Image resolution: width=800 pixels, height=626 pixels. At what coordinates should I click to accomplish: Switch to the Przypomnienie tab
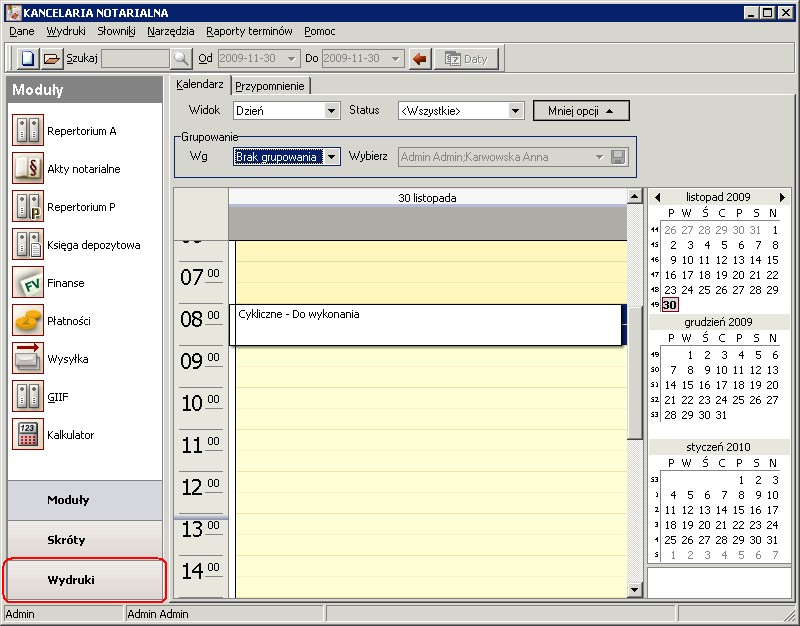coord(270,86)
